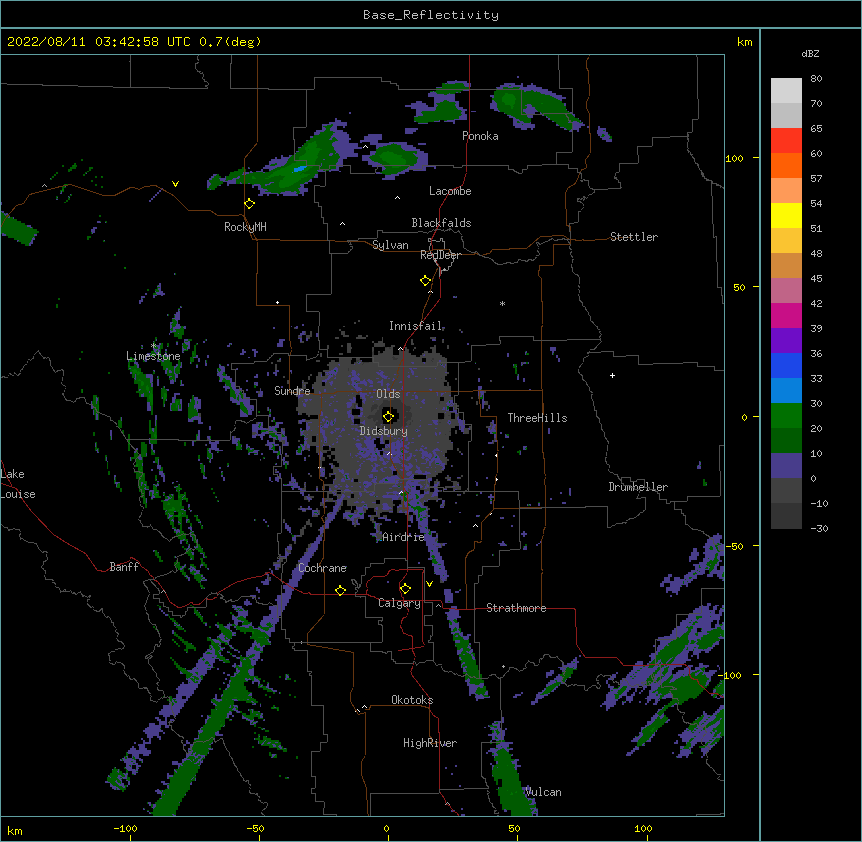The width and height of the screenshot is (862, 842).
Task: Click the RockyMH map label
Action: (245, 226)
